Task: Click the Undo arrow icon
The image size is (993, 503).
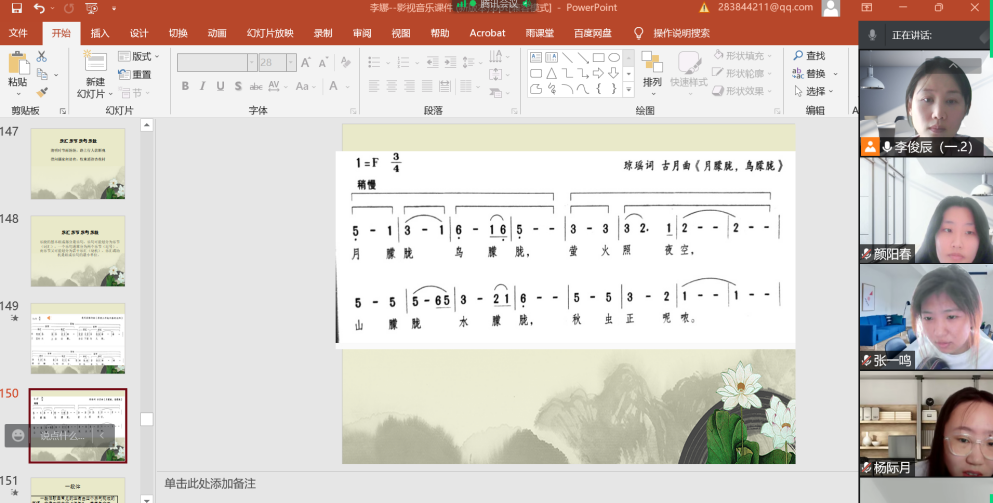Action: coord(39,8)
